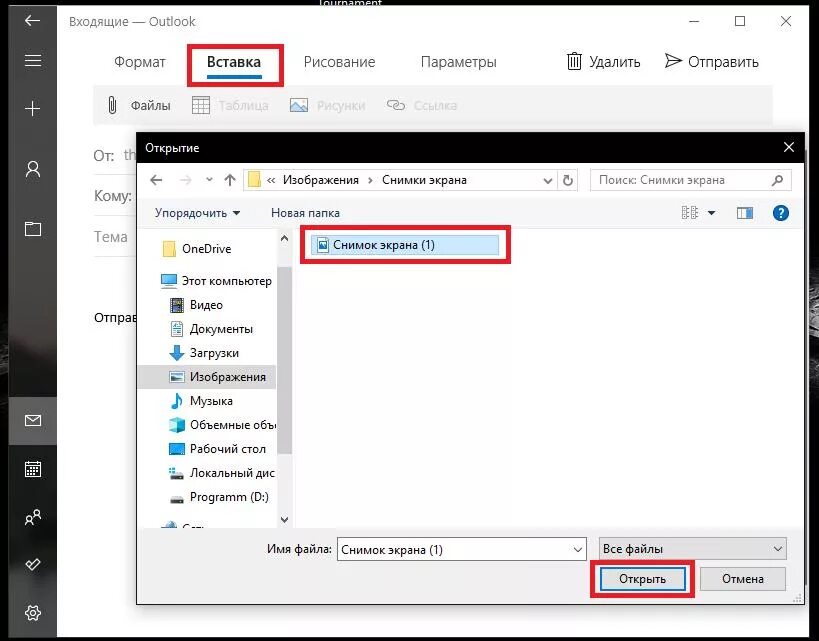Open the Все файлы file type dropdown

692,549
